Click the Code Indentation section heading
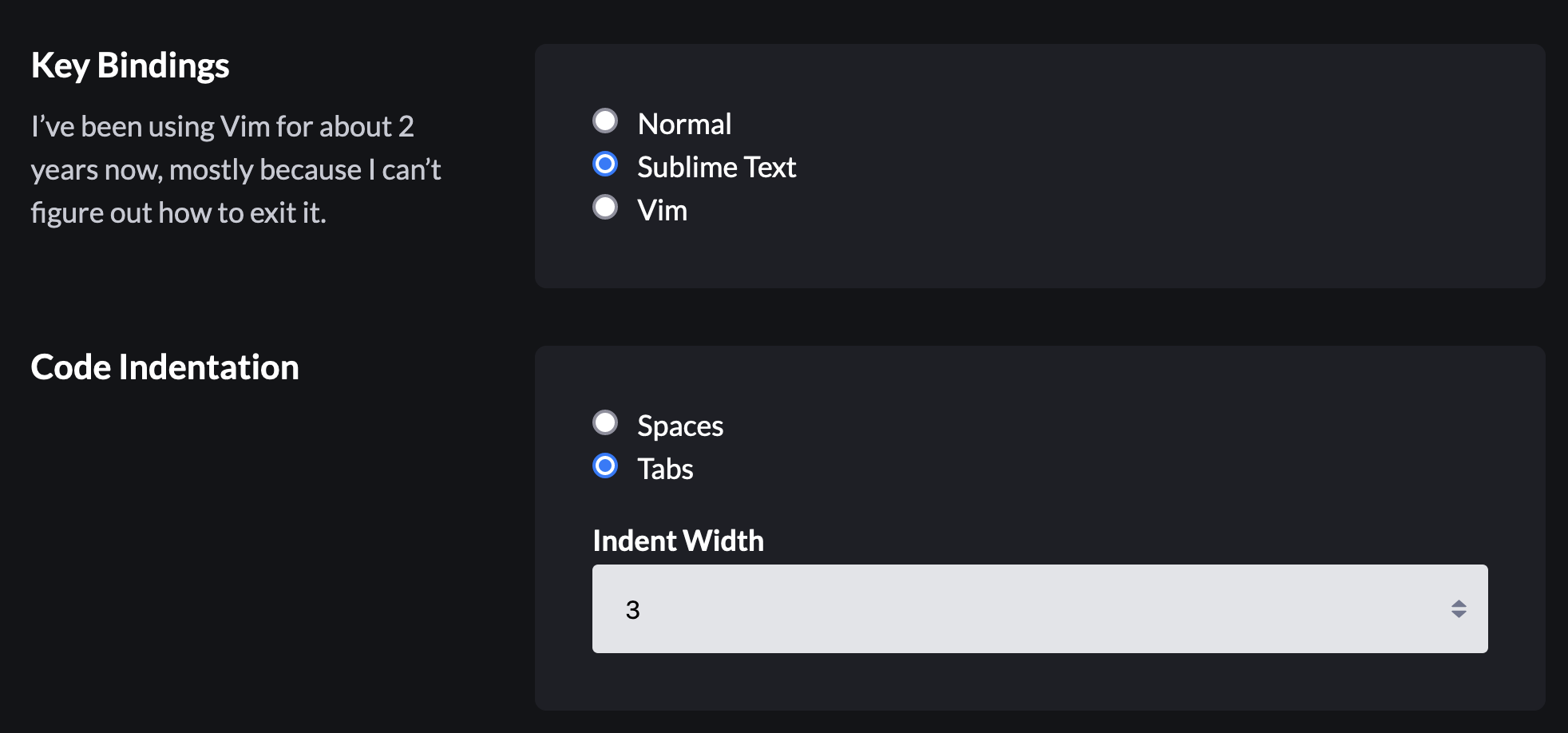This screenshot has height=733, width=1568. click(164, 367)
